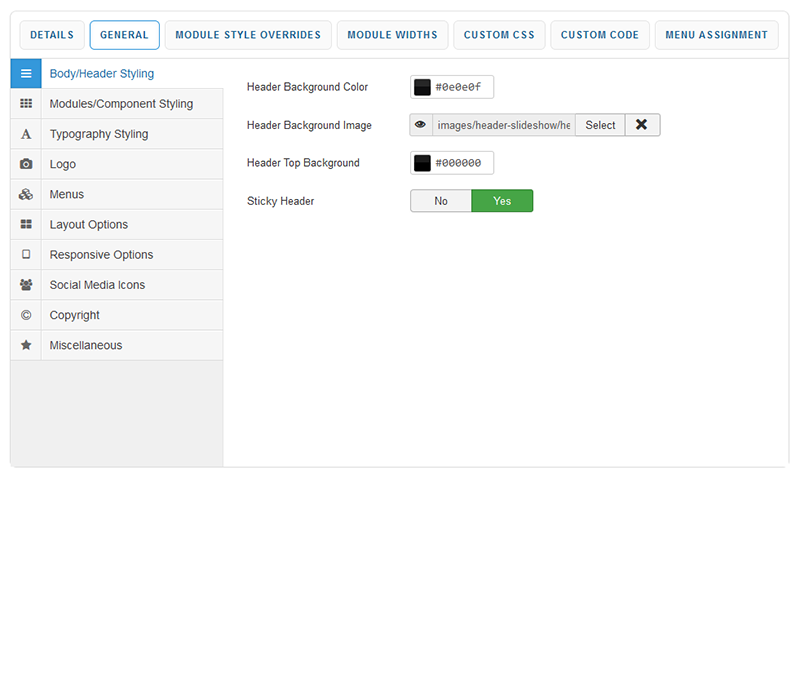Switch to the Custom CSS tab

pyautogui.click(x=499, y=35)
